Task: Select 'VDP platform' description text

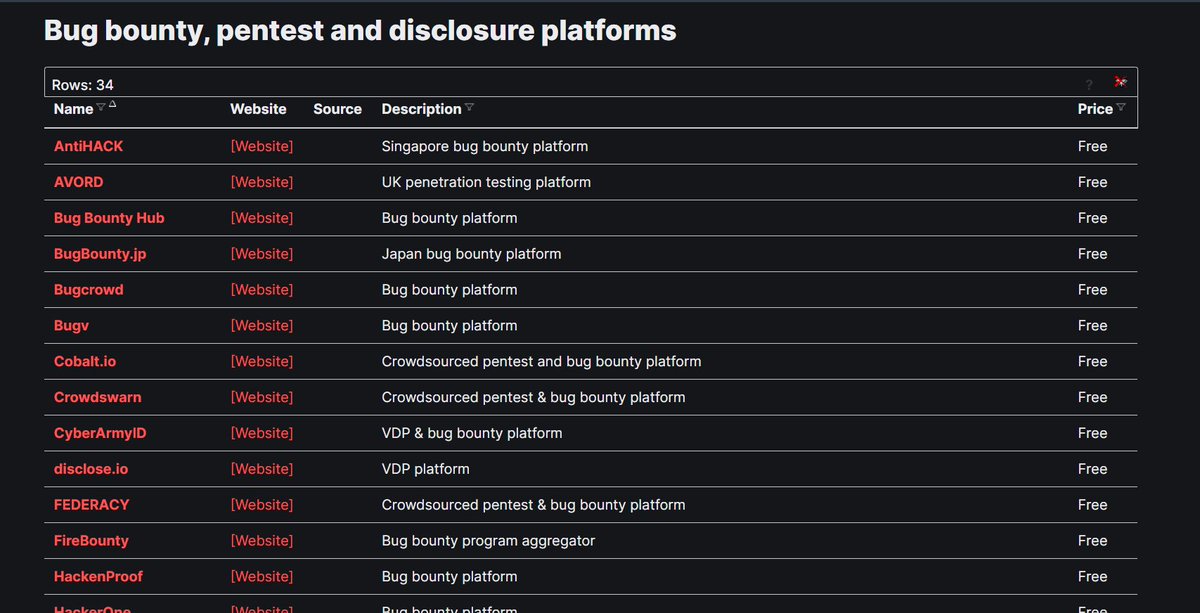Action: (425, 469)
